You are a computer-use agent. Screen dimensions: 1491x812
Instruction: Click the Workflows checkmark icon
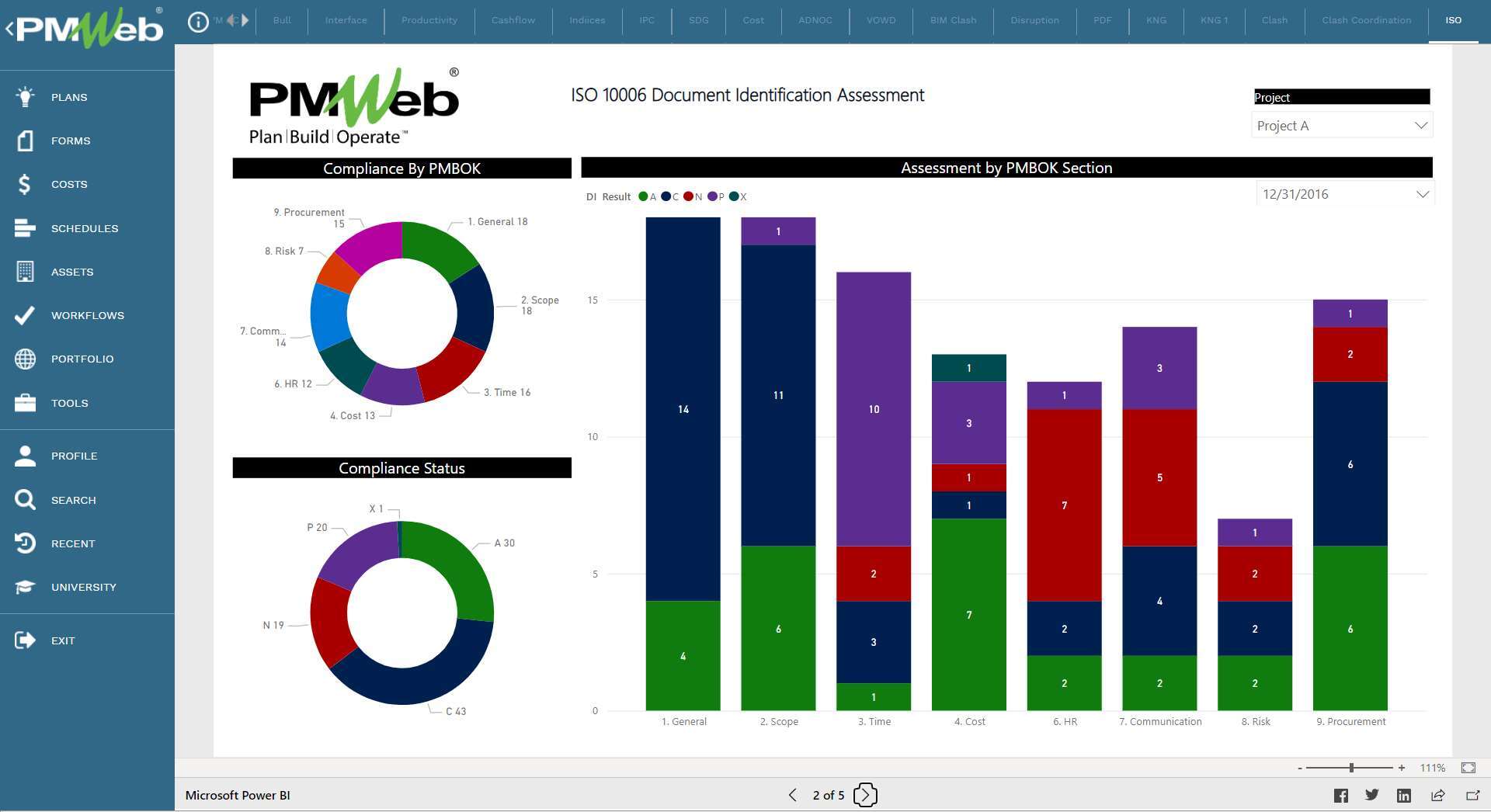tap(23, 315)
